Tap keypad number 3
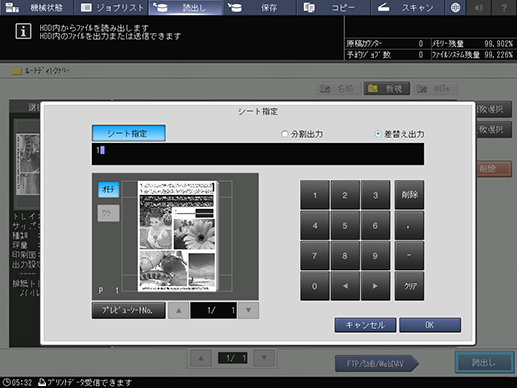 point(375,195)
